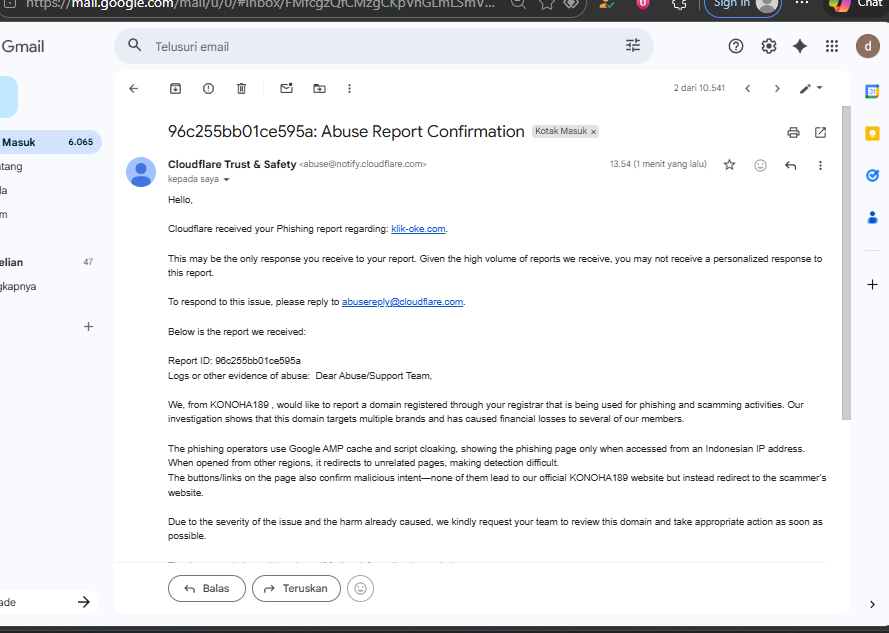Click the 13.54 timestamp
The height and width of the screenshot is (633, 889).
[x=658, y=164]
